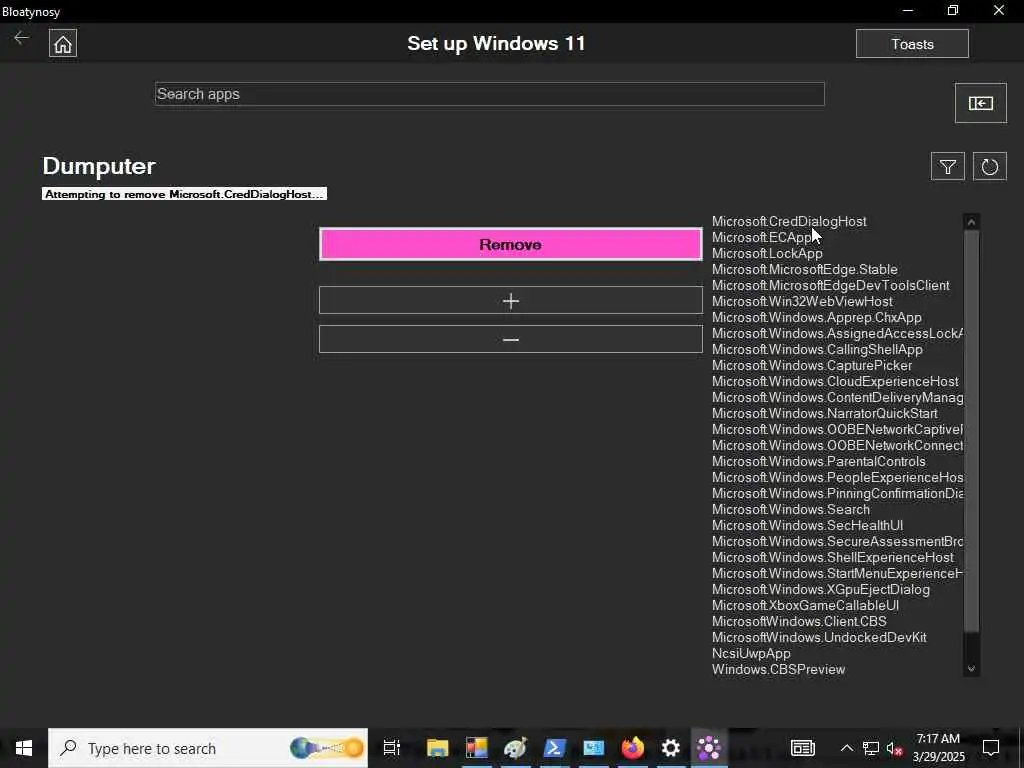The height and width of the screenshot is (768, 1024).
Task: Select Microsoft.Windows.StartMenuExperienceHost entry
Action: pyautogui.click(x=837, y=573)
